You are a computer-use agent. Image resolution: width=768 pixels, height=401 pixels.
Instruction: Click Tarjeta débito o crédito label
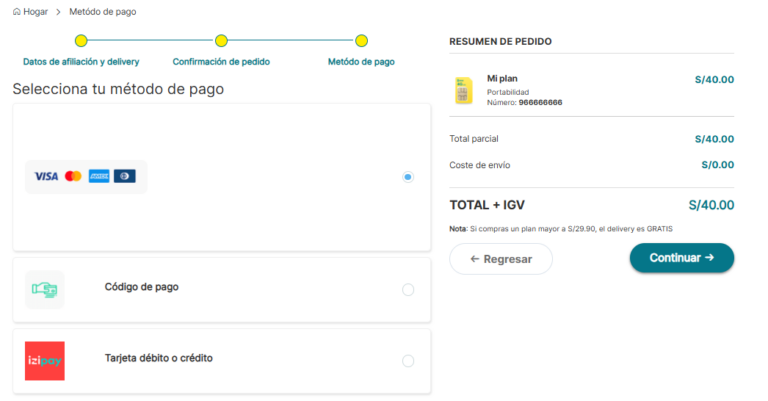coord(159,358)
